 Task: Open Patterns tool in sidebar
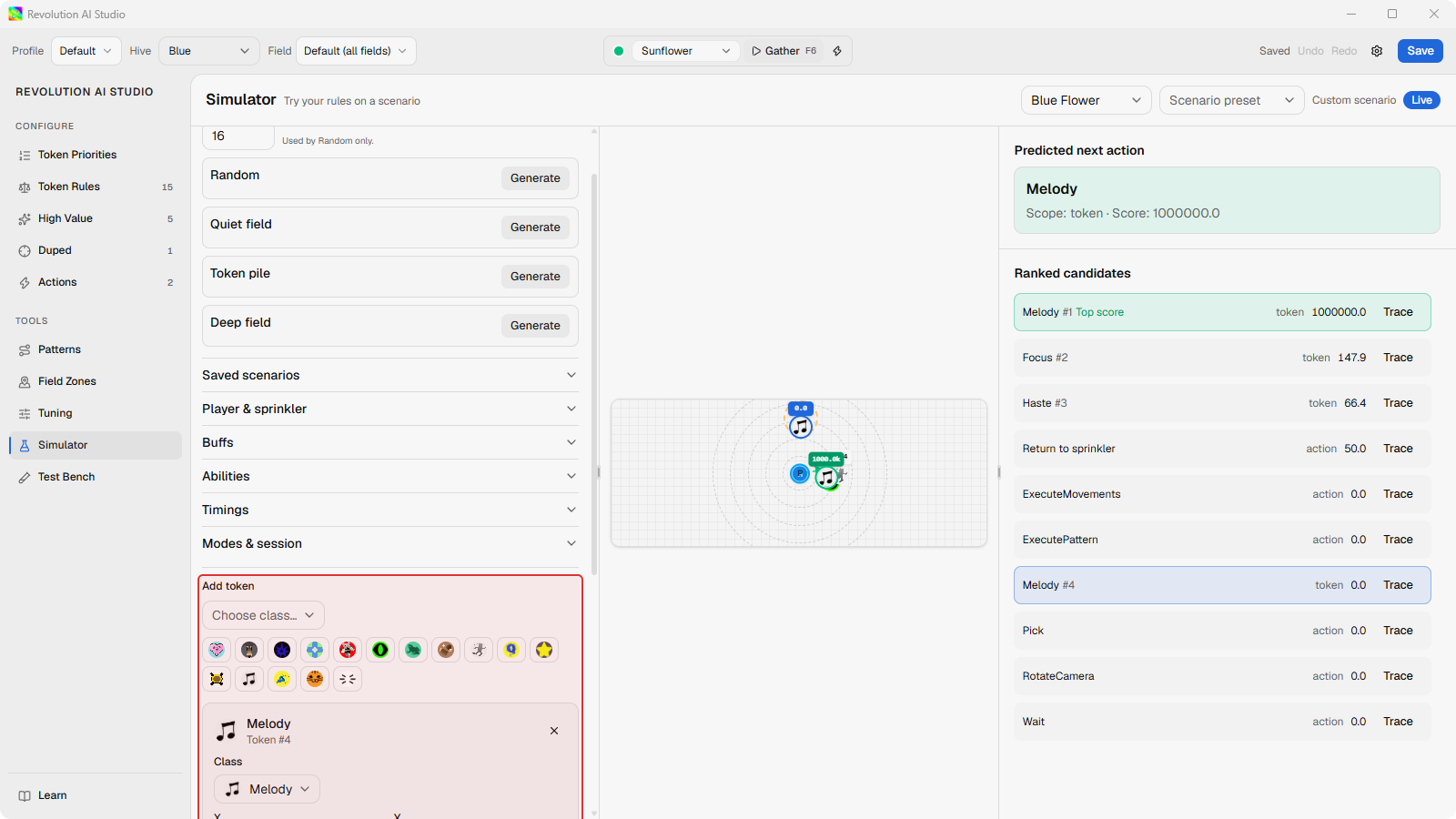click(x=96, y=349)
